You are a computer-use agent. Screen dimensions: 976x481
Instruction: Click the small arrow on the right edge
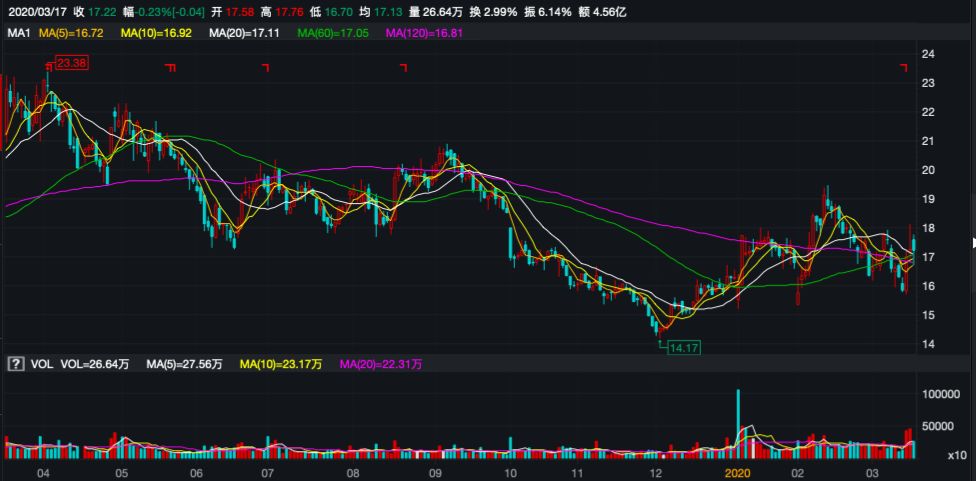click(x=973, y=241)
